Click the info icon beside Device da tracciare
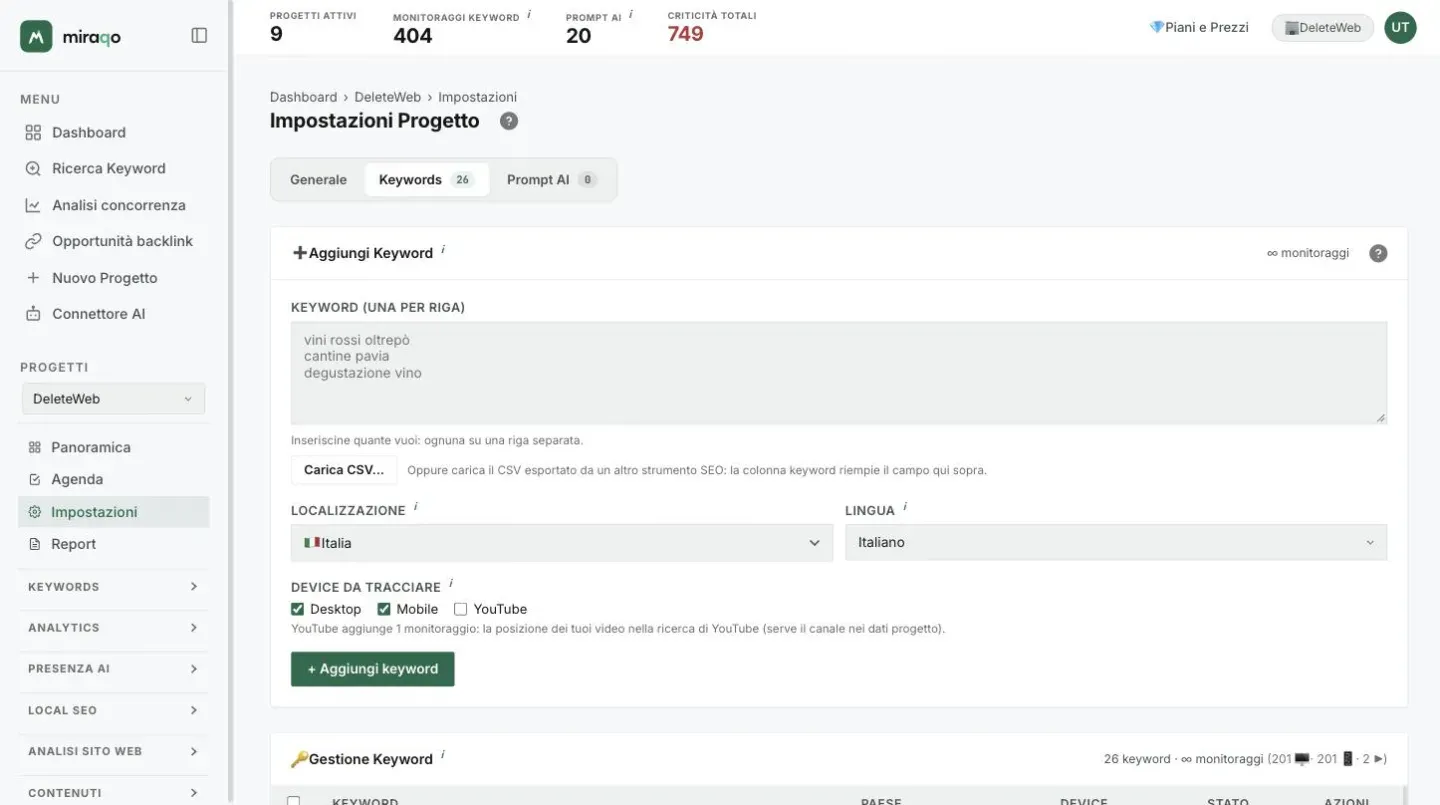This screenshot has height=805, width=1440. click(x=451, y=583)
